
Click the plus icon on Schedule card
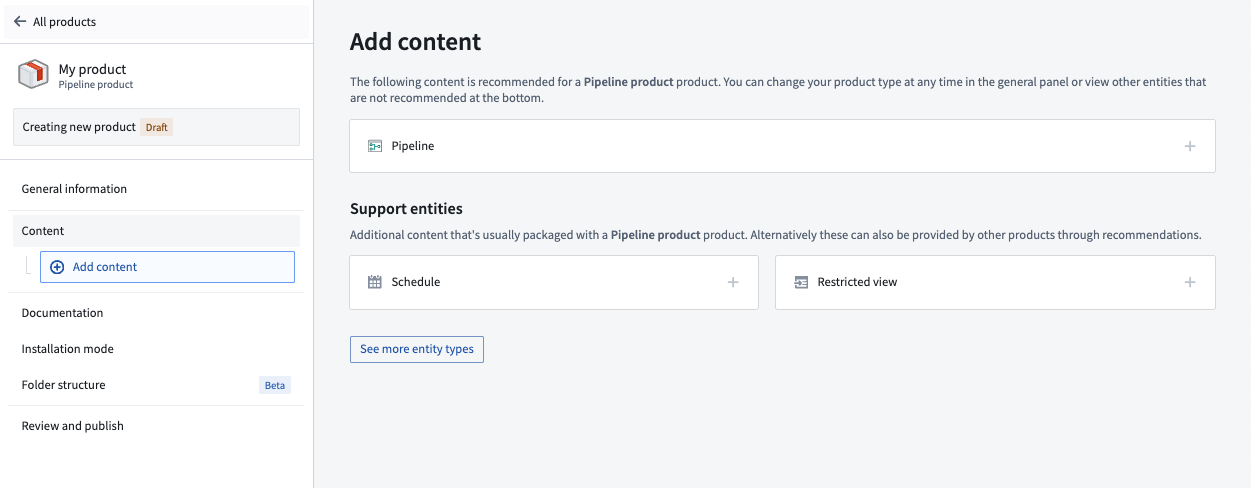(733, 282)
